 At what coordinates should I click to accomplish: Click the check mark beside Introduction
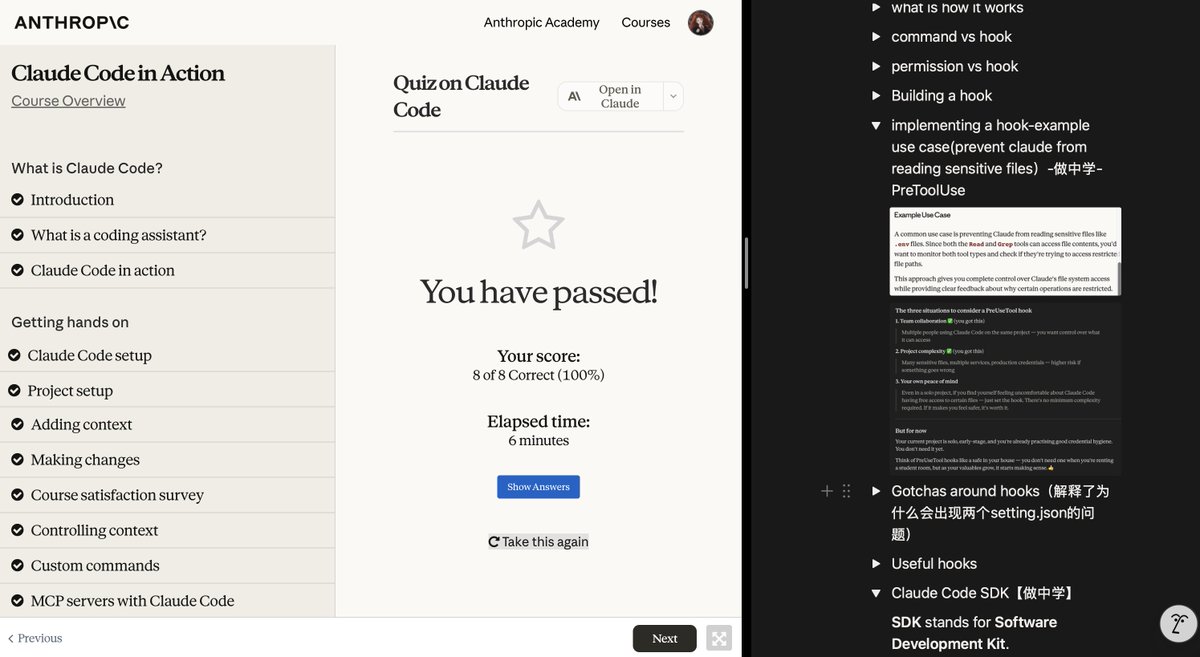(17, 200)
